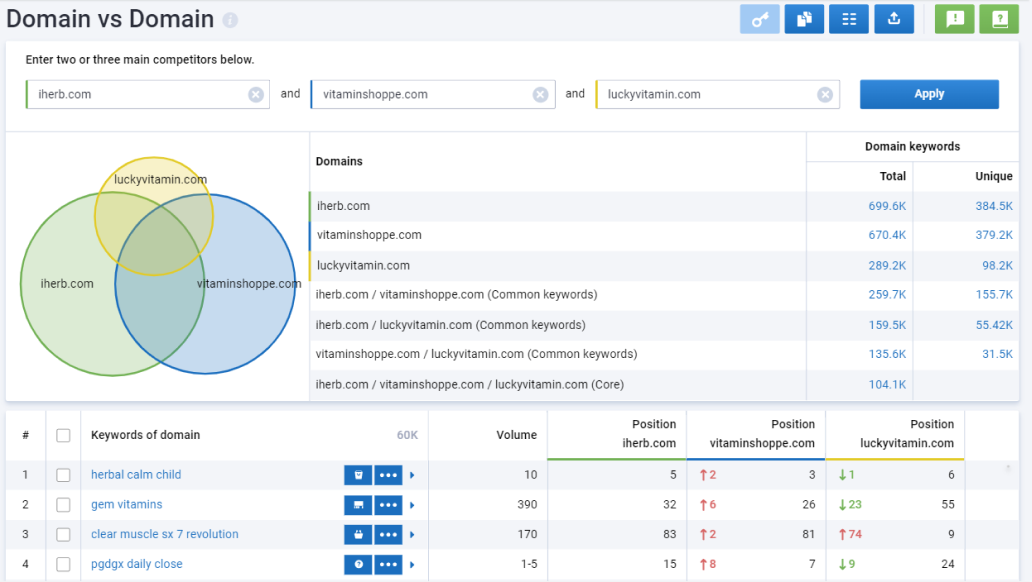Image resolution: width=1032 pixels, height=582 pixels.
Task: Open vitaminshoppe.com unique keywords 379.2K
Action: tap(994, 235)
